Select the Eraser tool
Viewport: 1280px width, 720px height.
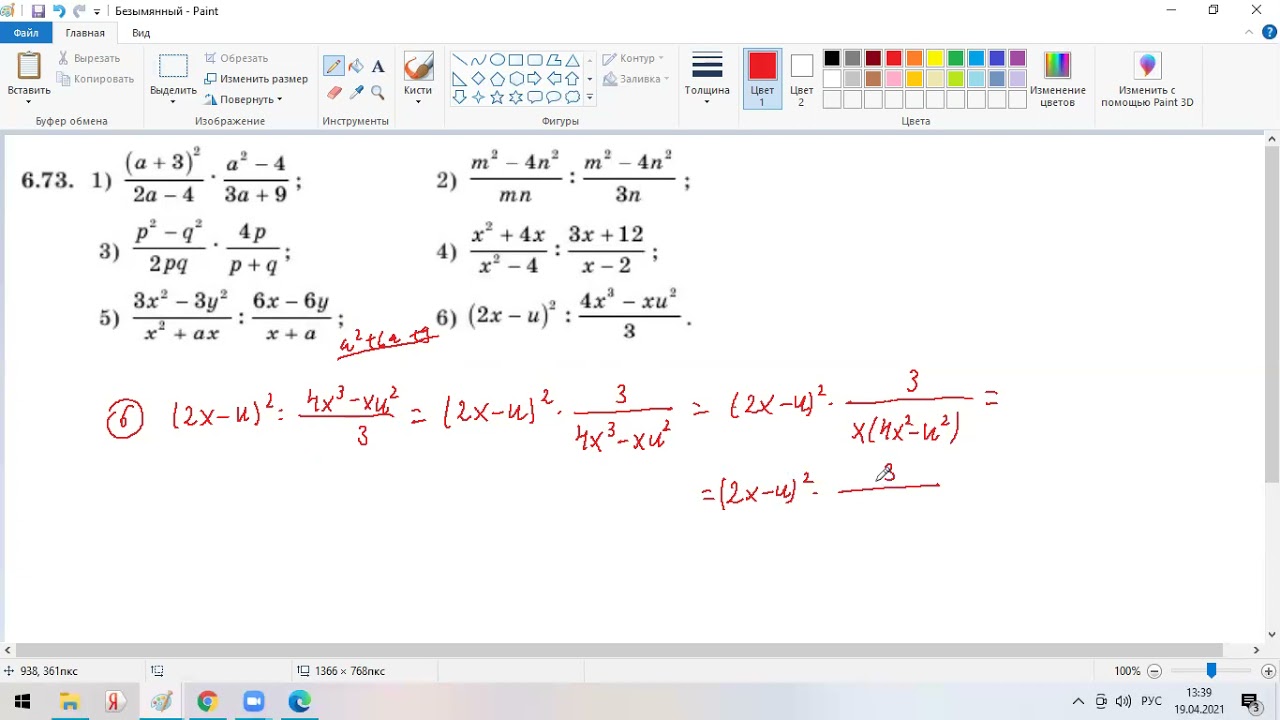tap(334, 92)
